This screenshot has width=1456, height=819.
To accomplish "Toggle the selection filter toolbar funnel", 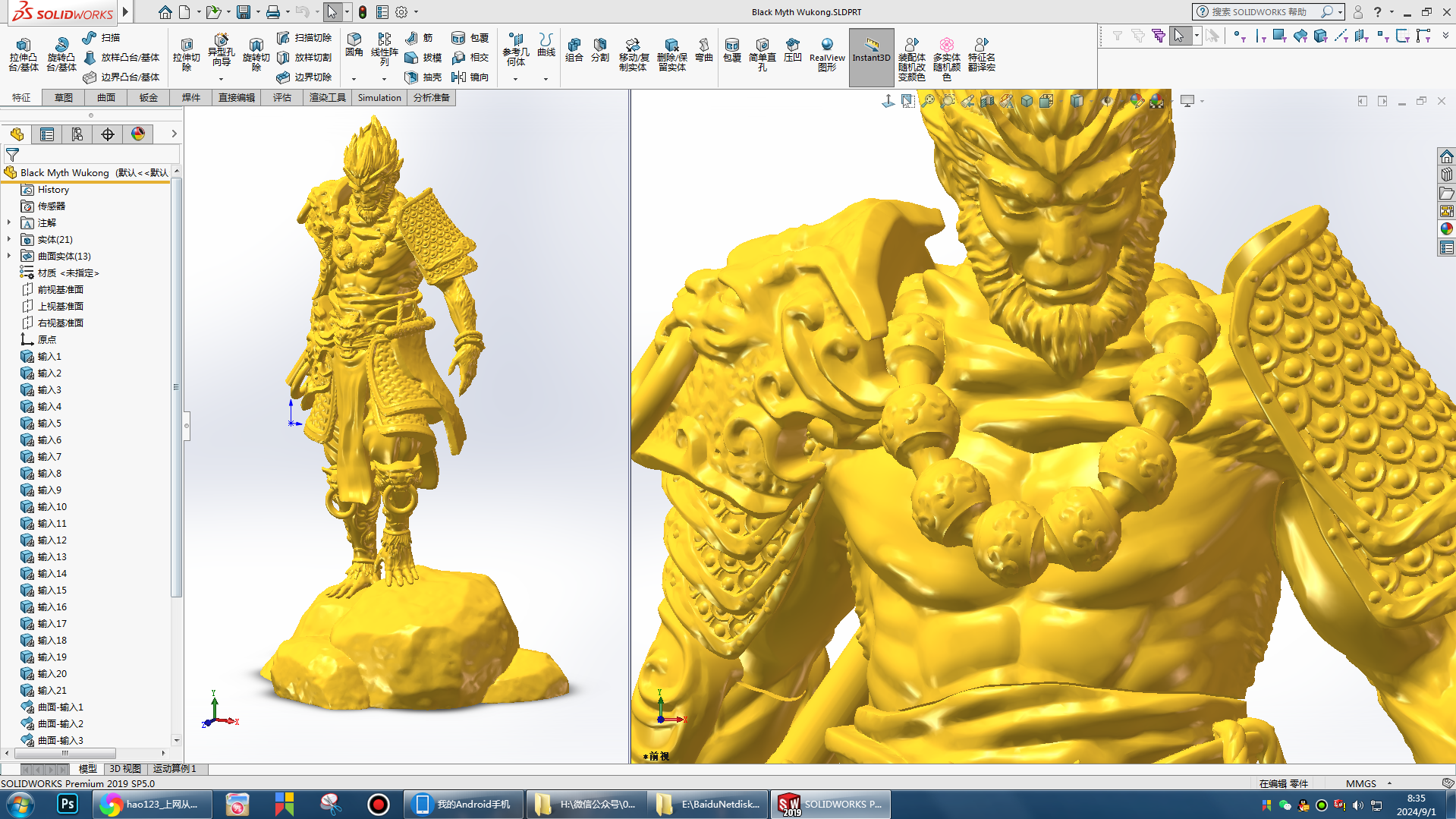I will point(1117,36).
